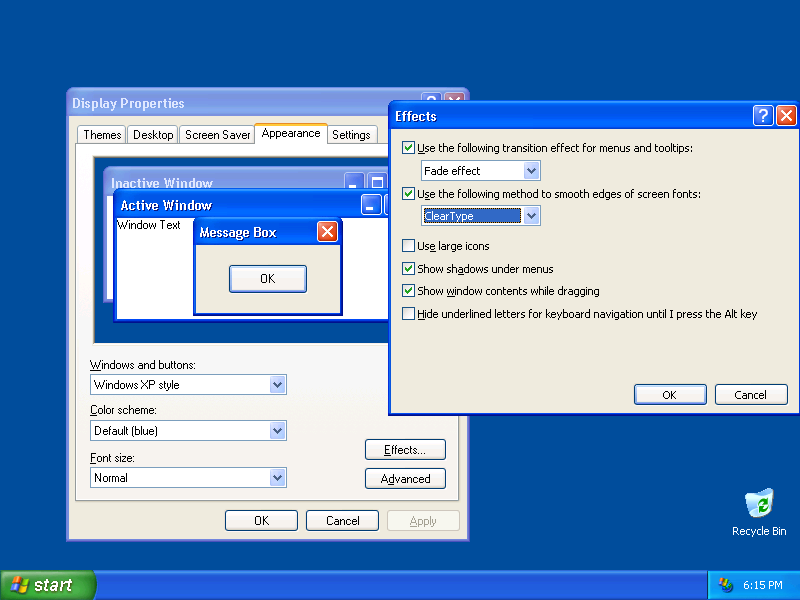Open the Desktop tab
Image resolution: width=800 pixels, height=600 pixels.
coord(153,135)
